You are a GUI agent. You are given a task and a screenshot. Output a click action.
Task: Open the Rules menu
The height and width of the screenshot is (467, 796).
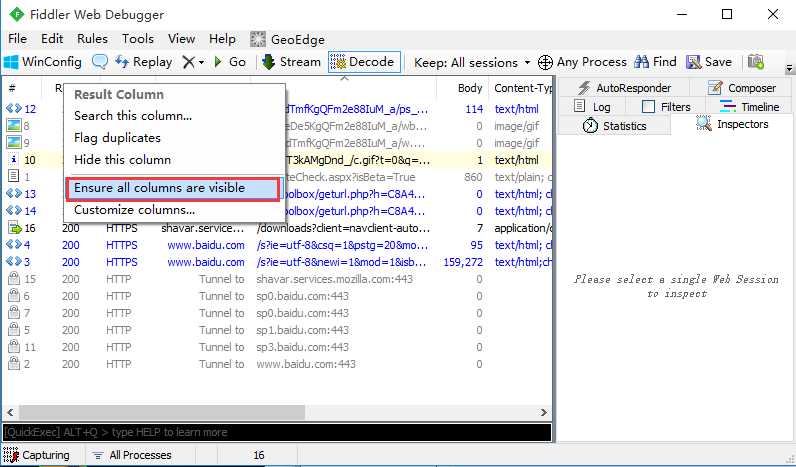pos(92,39)
